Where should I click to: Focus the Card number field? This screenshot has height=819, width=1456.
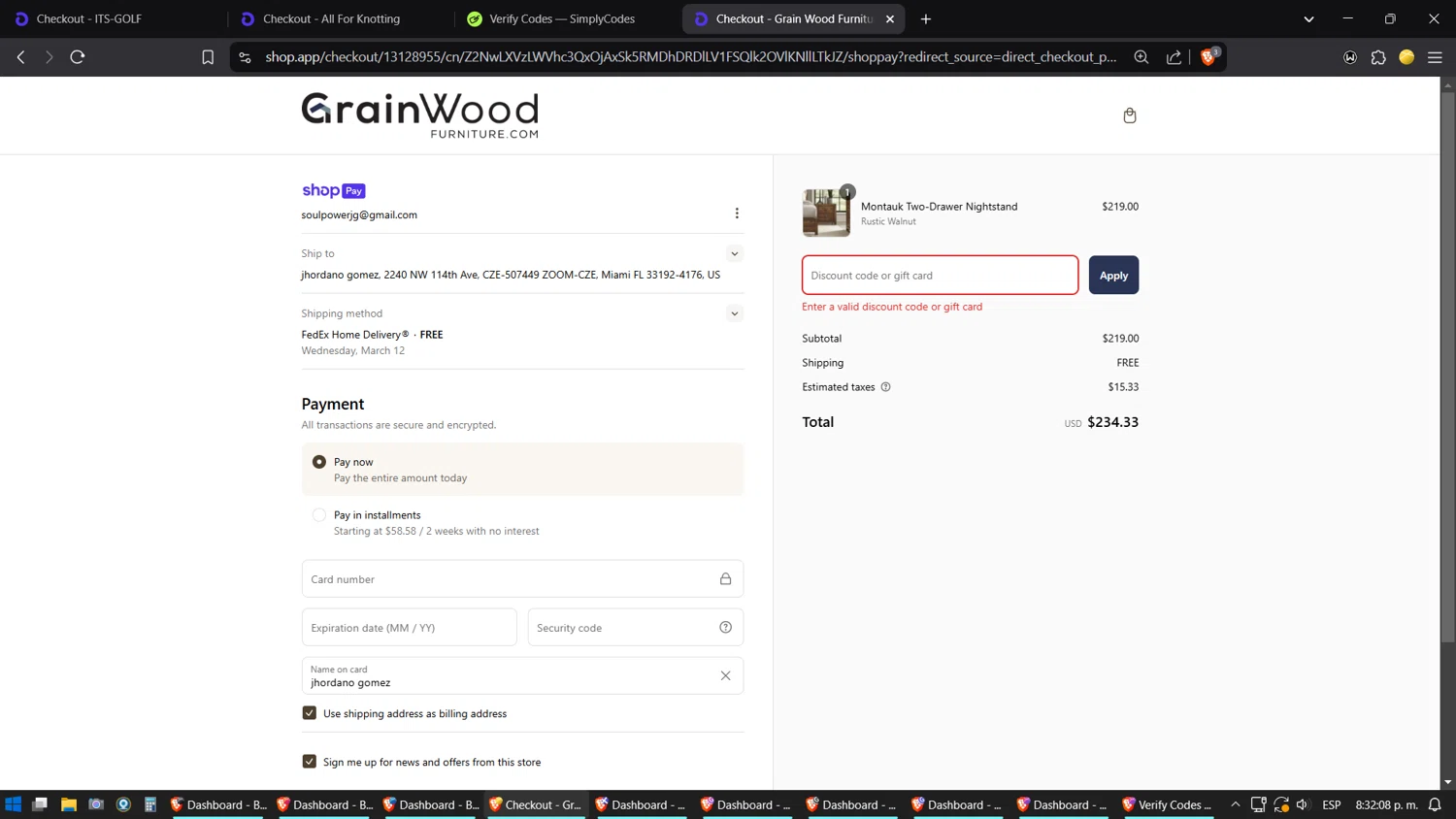coord(522,578)
